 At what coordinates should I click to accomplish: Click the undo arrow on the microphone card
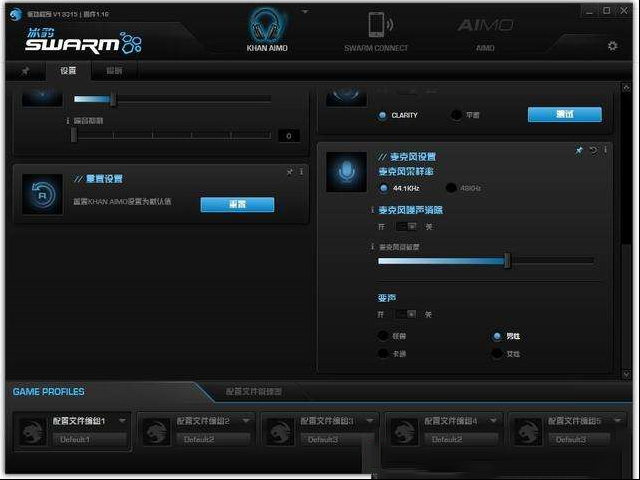[593, 150]
